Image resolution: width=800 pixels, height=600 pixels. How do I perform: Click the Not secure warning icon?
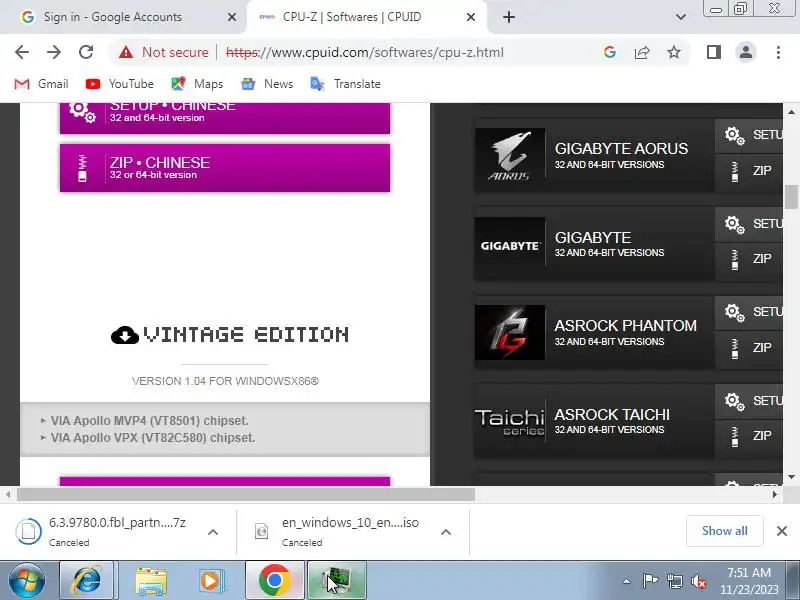(x=126, y=52)
